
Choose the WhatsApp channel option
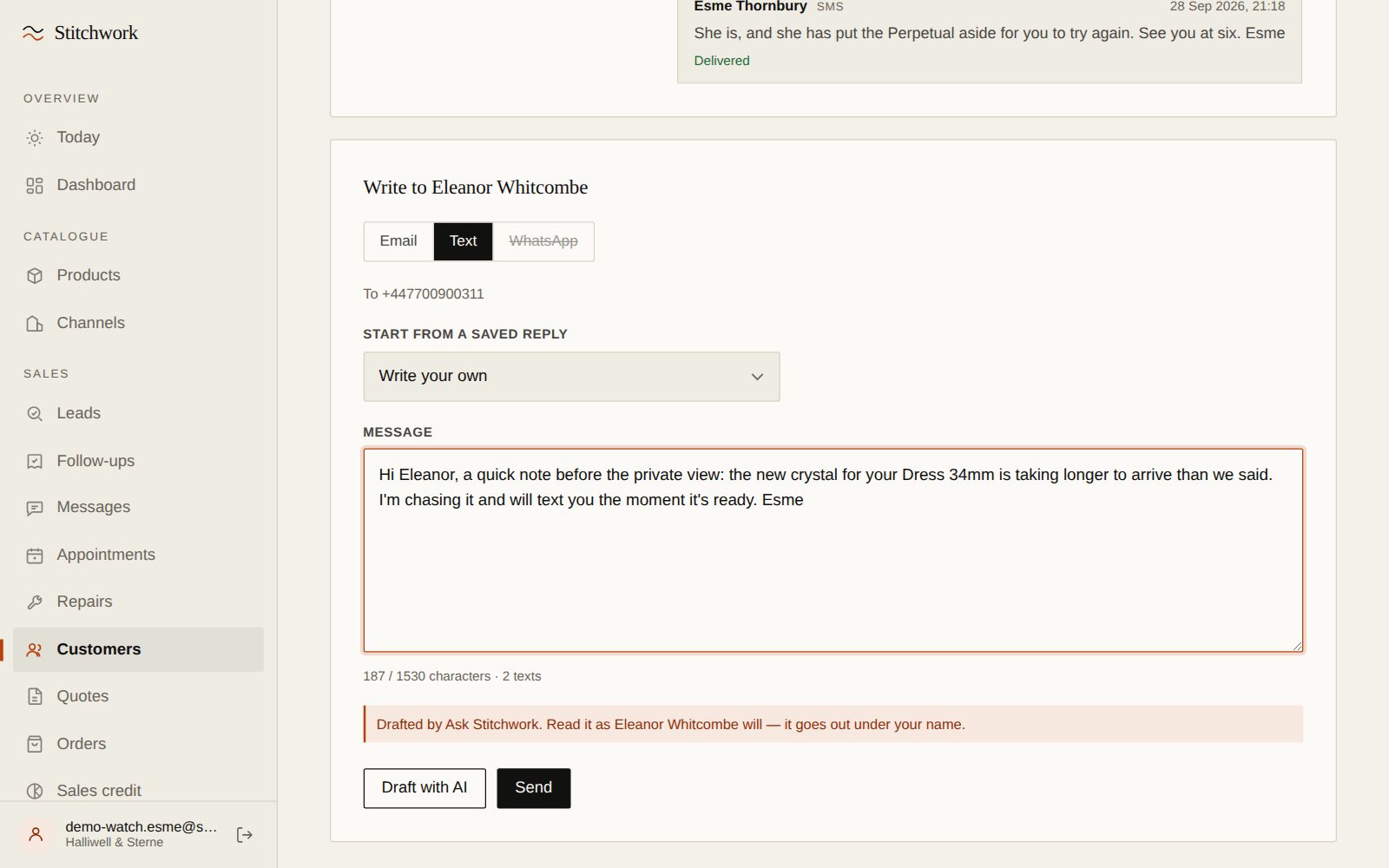pyautogui.click(x=543, y=241)
